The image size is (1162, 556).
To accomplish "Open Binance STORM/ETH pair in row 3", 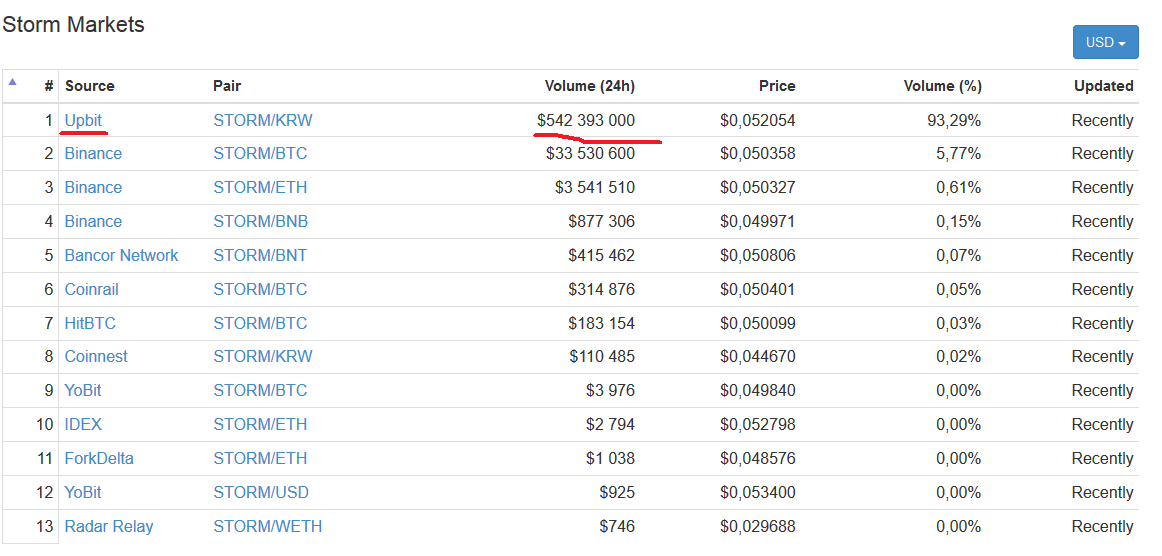I will tap(260, 188).
